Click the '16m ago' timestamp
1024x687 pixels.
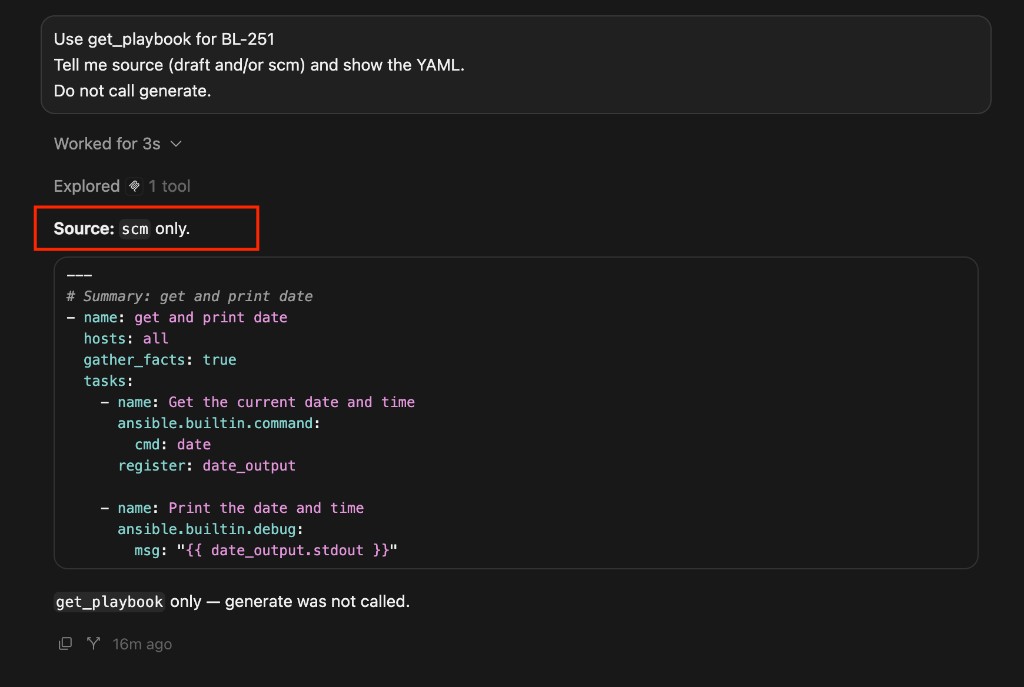(x=142, y=645)
